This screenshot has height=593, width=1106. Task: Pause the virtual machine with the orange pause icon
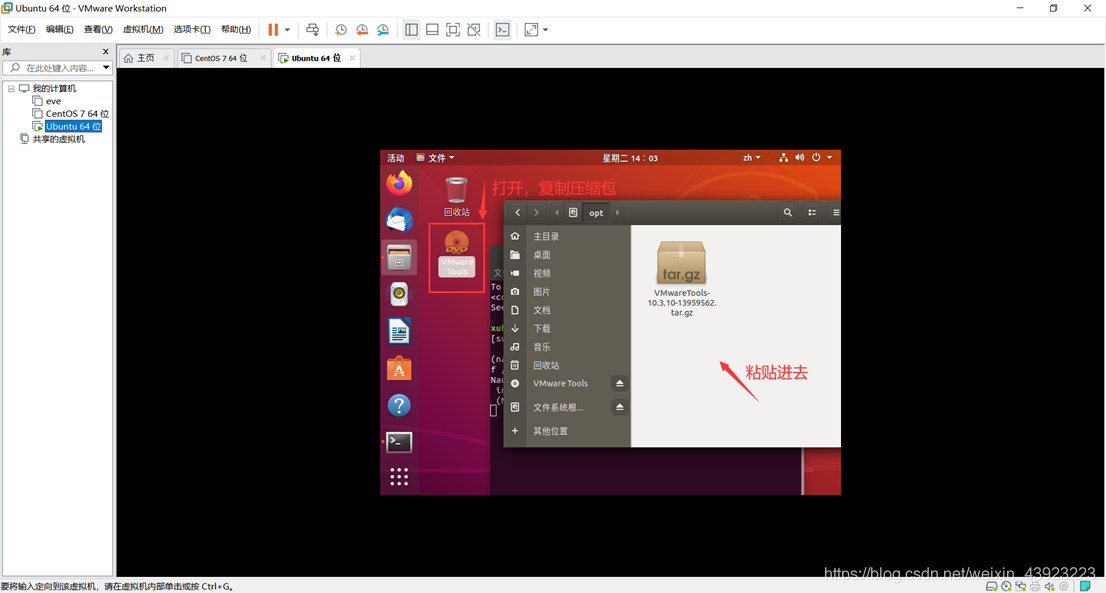[273, 30]
